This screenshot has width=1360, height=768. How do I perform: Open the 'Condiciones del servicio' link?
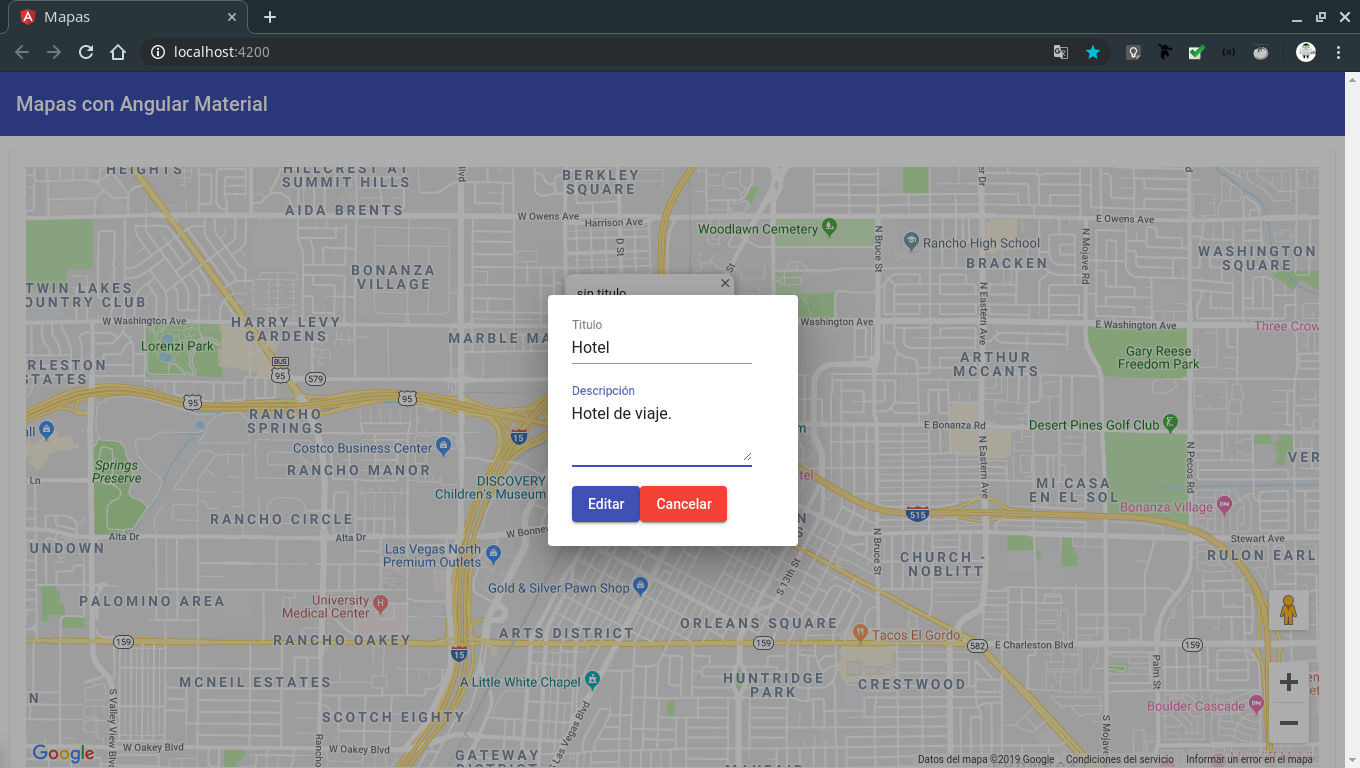[1120, 760]
